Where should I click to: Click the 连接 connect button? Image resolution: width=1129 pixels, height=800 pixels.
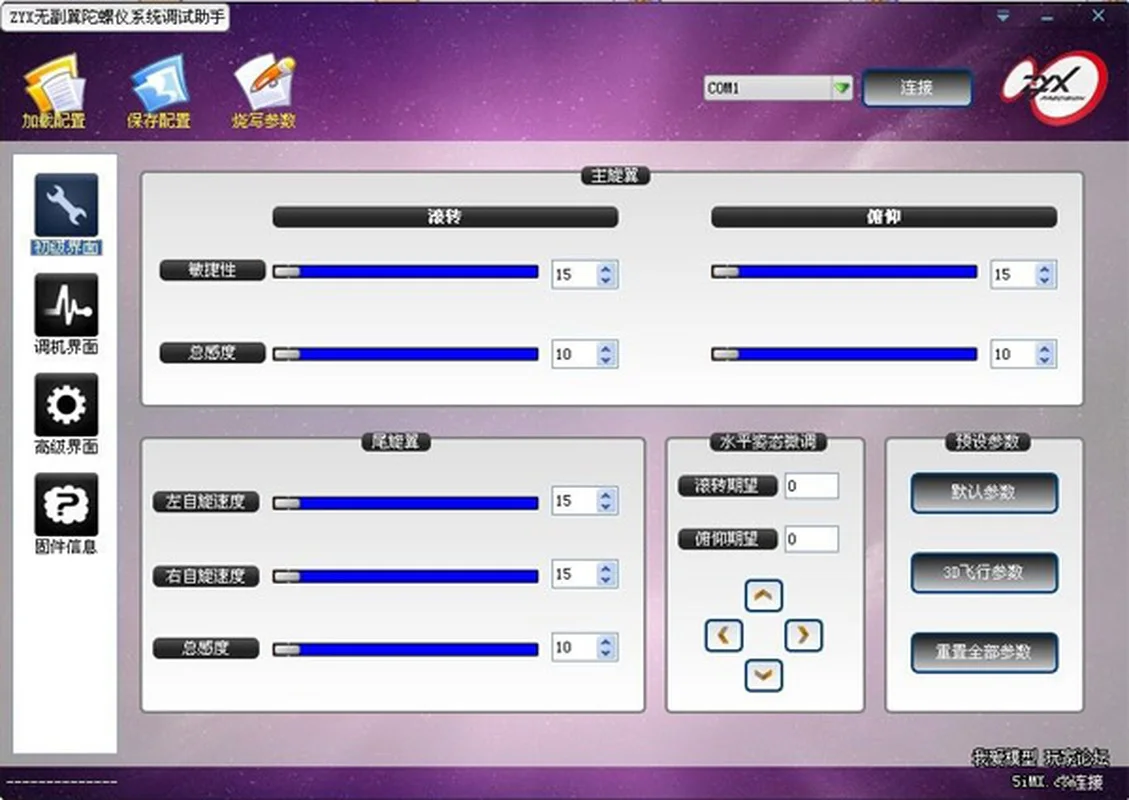point(917,88)
